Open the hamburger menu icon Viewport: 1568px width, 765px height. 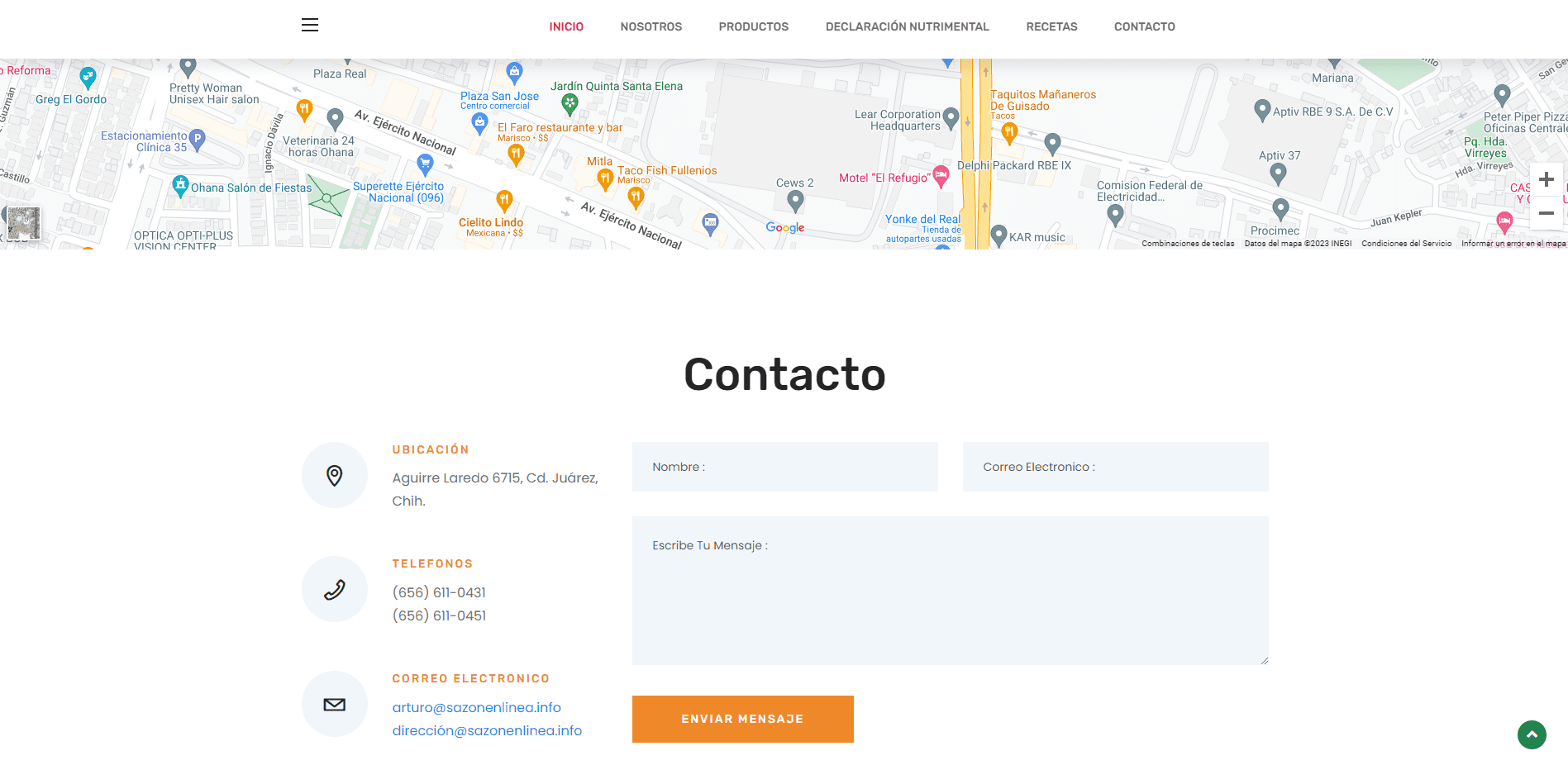click(x=310, y=25)
